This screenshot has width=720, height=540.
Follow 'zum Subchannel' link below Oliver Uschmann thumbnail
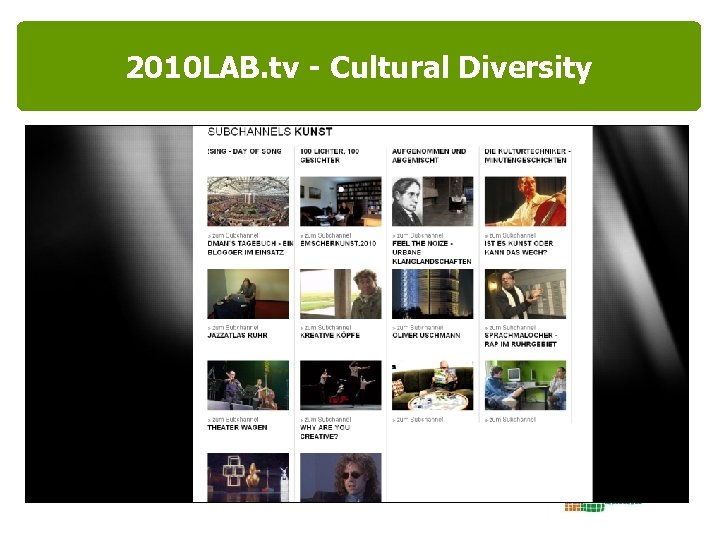418,419
